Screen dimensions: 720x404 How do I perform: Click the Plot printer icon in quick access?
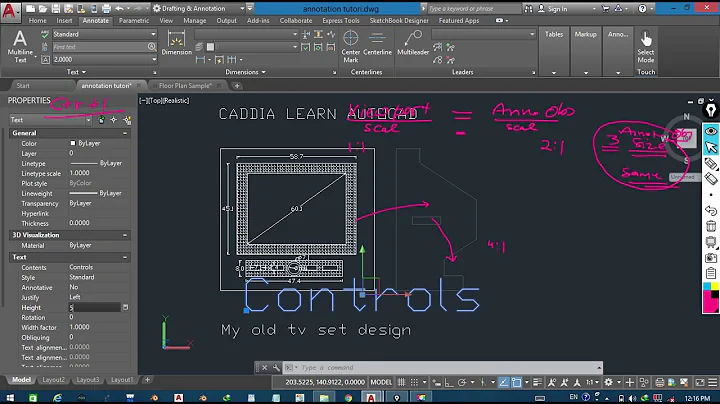[x=106, y=8]
